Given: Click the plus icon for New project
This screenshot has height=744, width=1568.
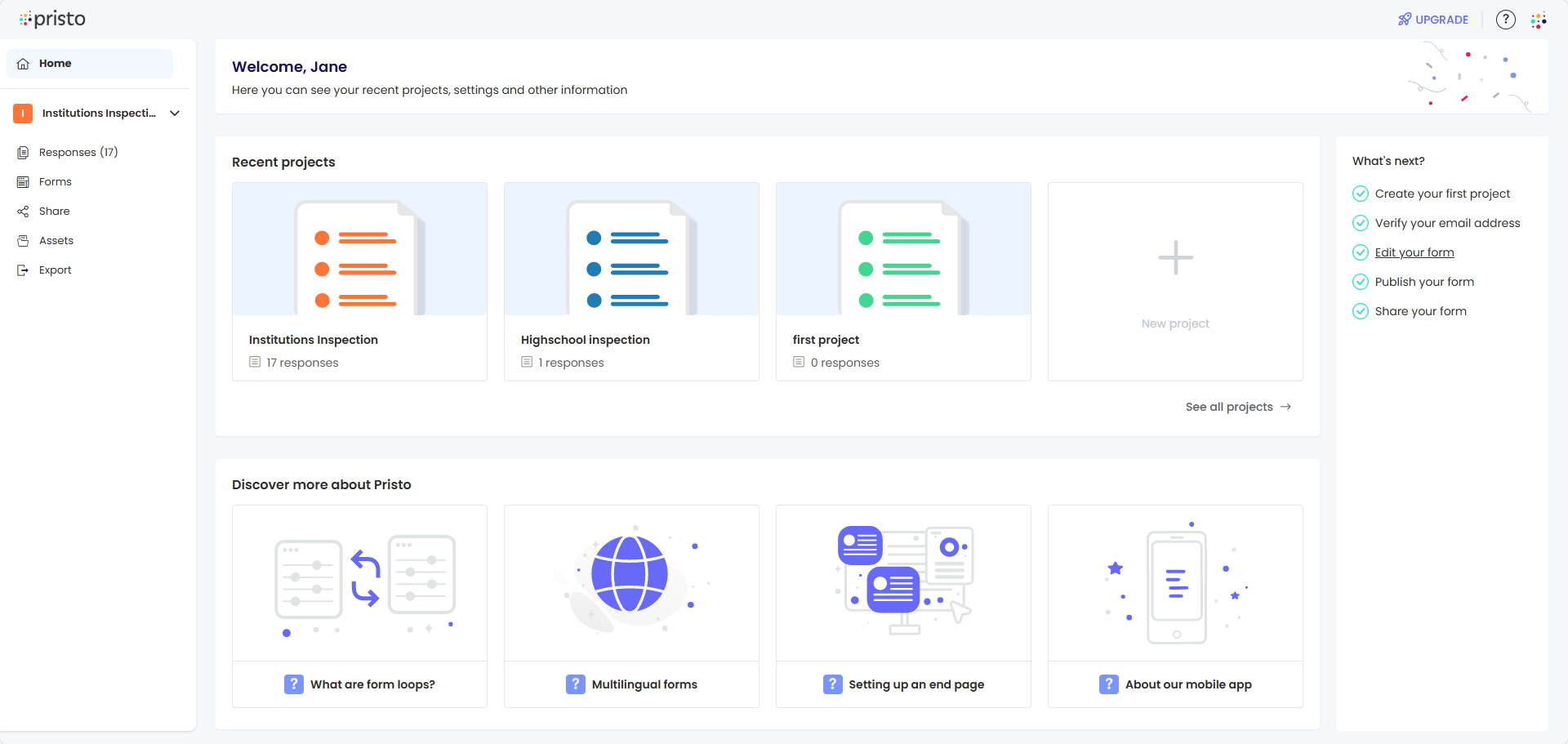Looking at the screenshot, I should coord(1175,258).
